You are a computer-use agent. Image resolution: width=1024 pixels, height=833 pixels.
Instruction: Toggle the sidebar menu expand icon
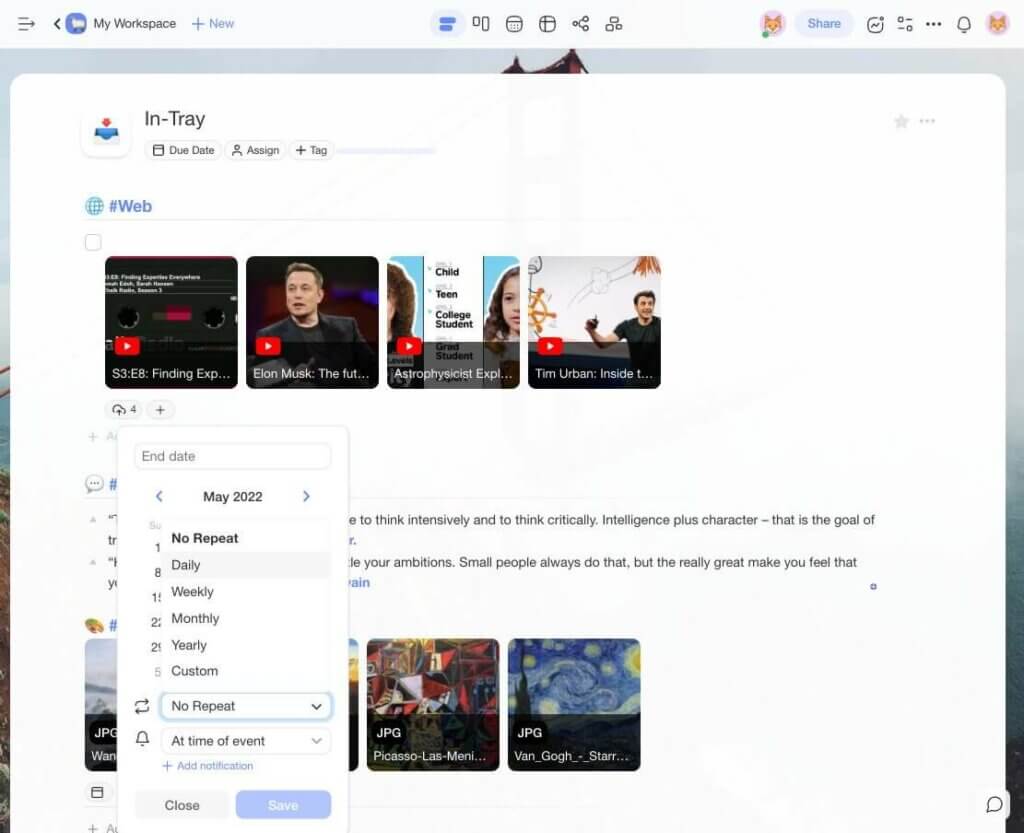point(26,23)
